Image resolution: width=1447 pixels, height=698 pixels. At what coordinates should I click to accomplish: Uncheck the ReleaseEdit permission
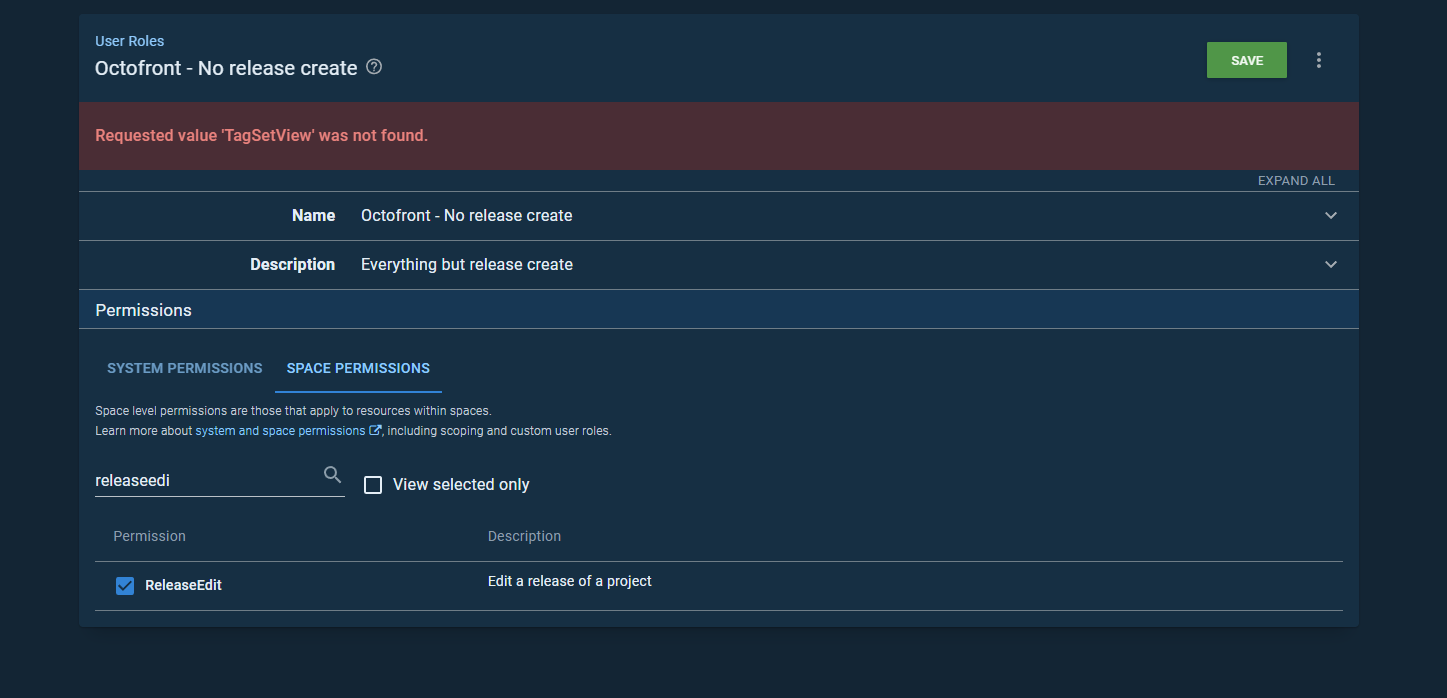point(124,585)
